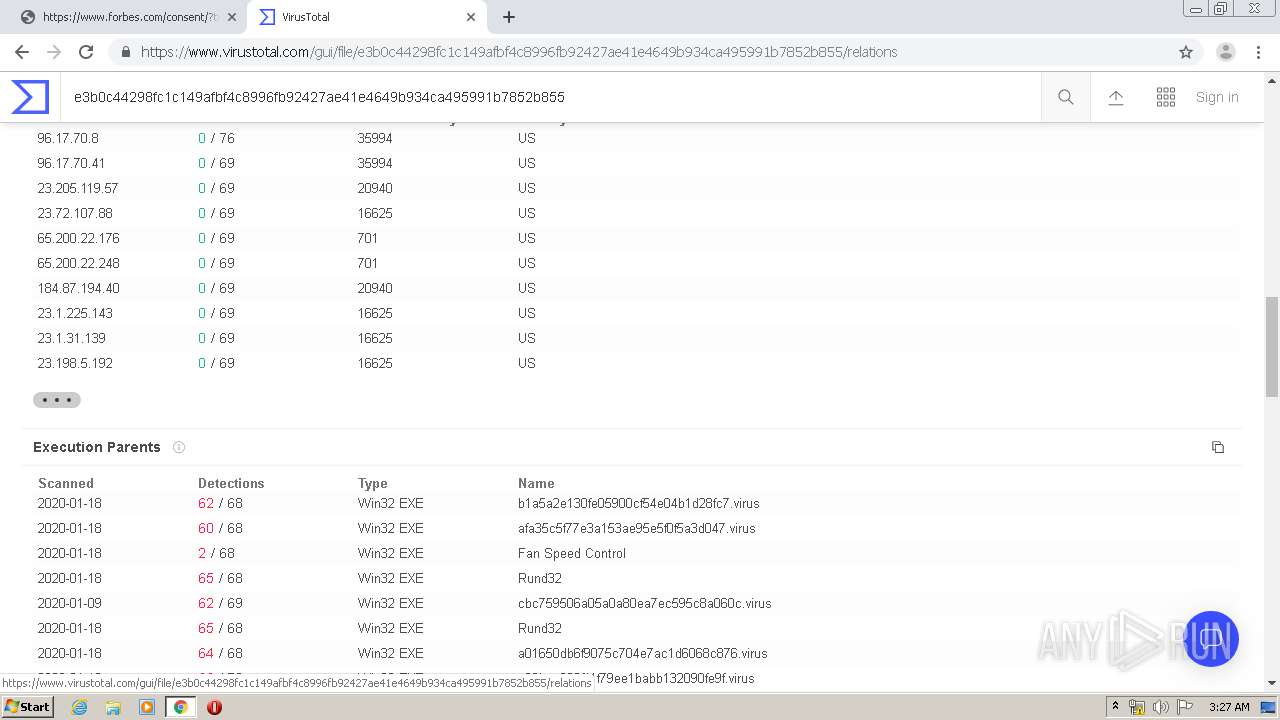1280x720 pixels.
Task: Open b1a5a2e130fe05900cf54e04b1d28fc7.virus entry
Action: pos(639,503)
